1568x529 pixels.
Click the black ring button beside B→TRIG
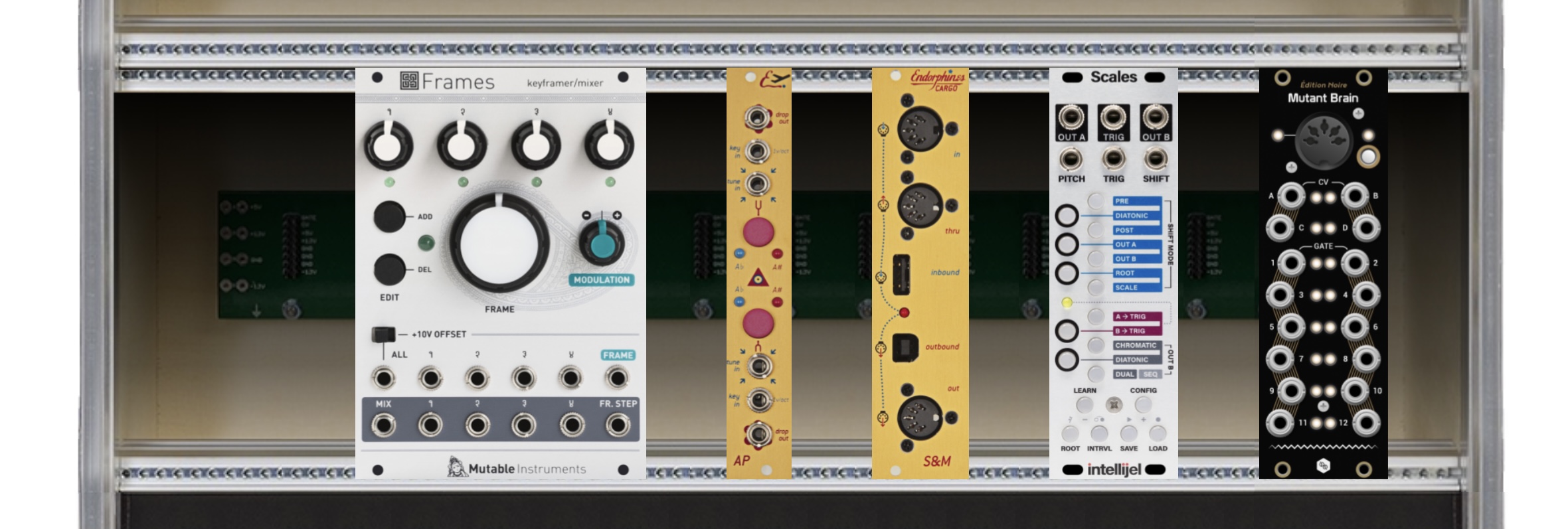point(1067,331)
